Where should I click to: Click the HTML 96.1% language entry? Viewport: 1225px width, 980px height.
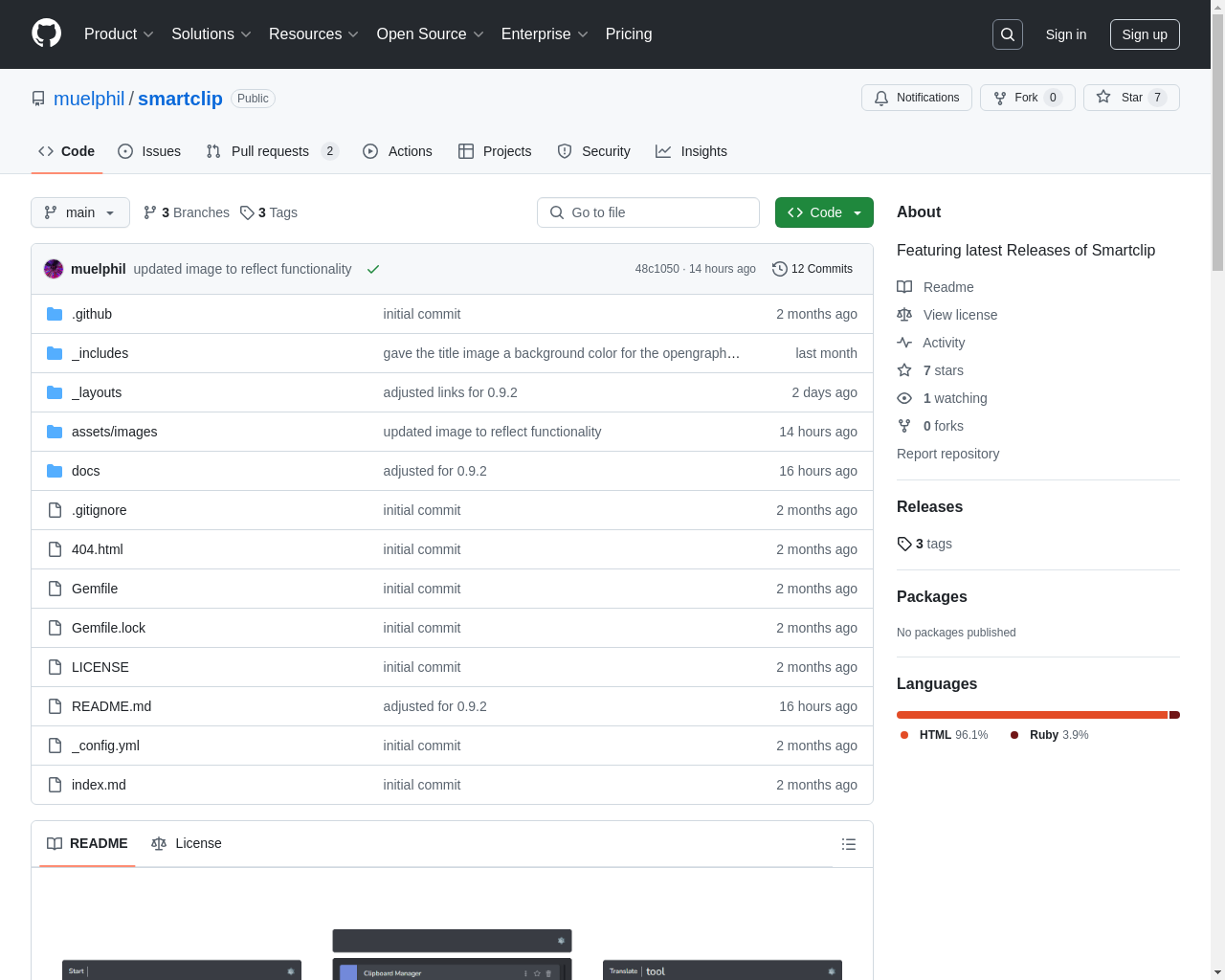[945, 735]
